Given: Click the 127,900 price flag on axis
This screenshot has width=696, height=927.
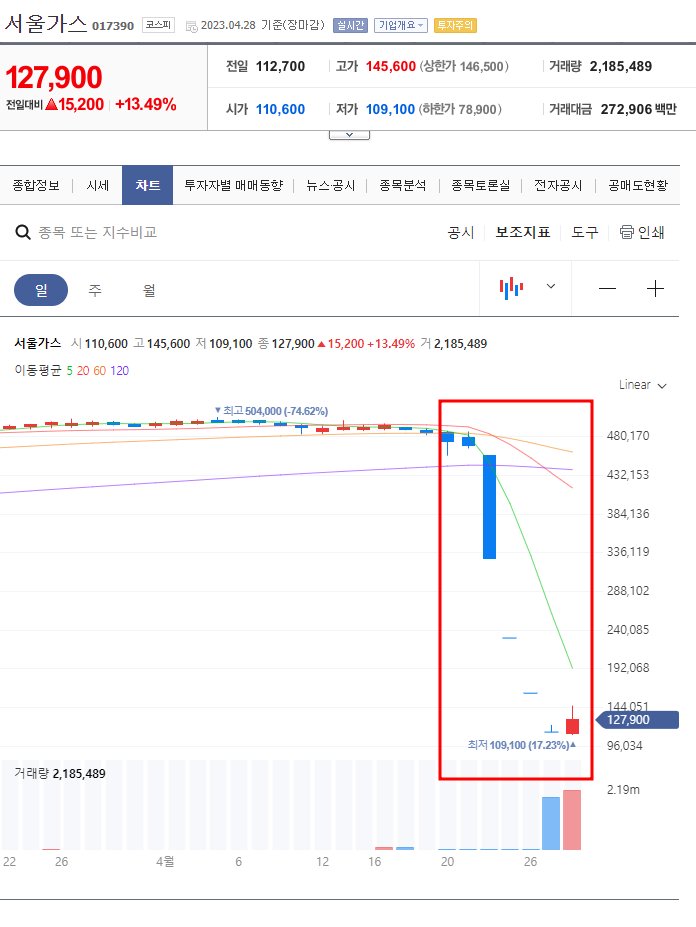Looking at the screenshot, I should tap(637, 720).
